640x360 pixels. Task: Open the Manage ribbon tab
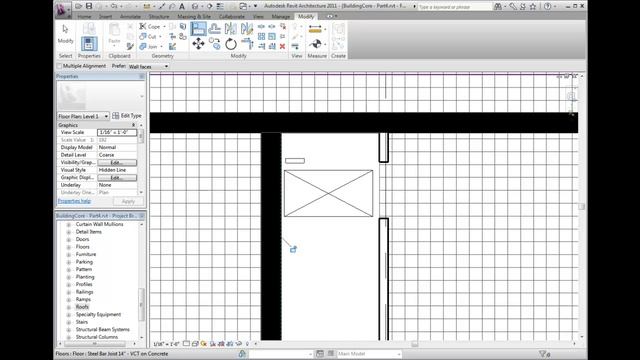click(x=280, y=16)
